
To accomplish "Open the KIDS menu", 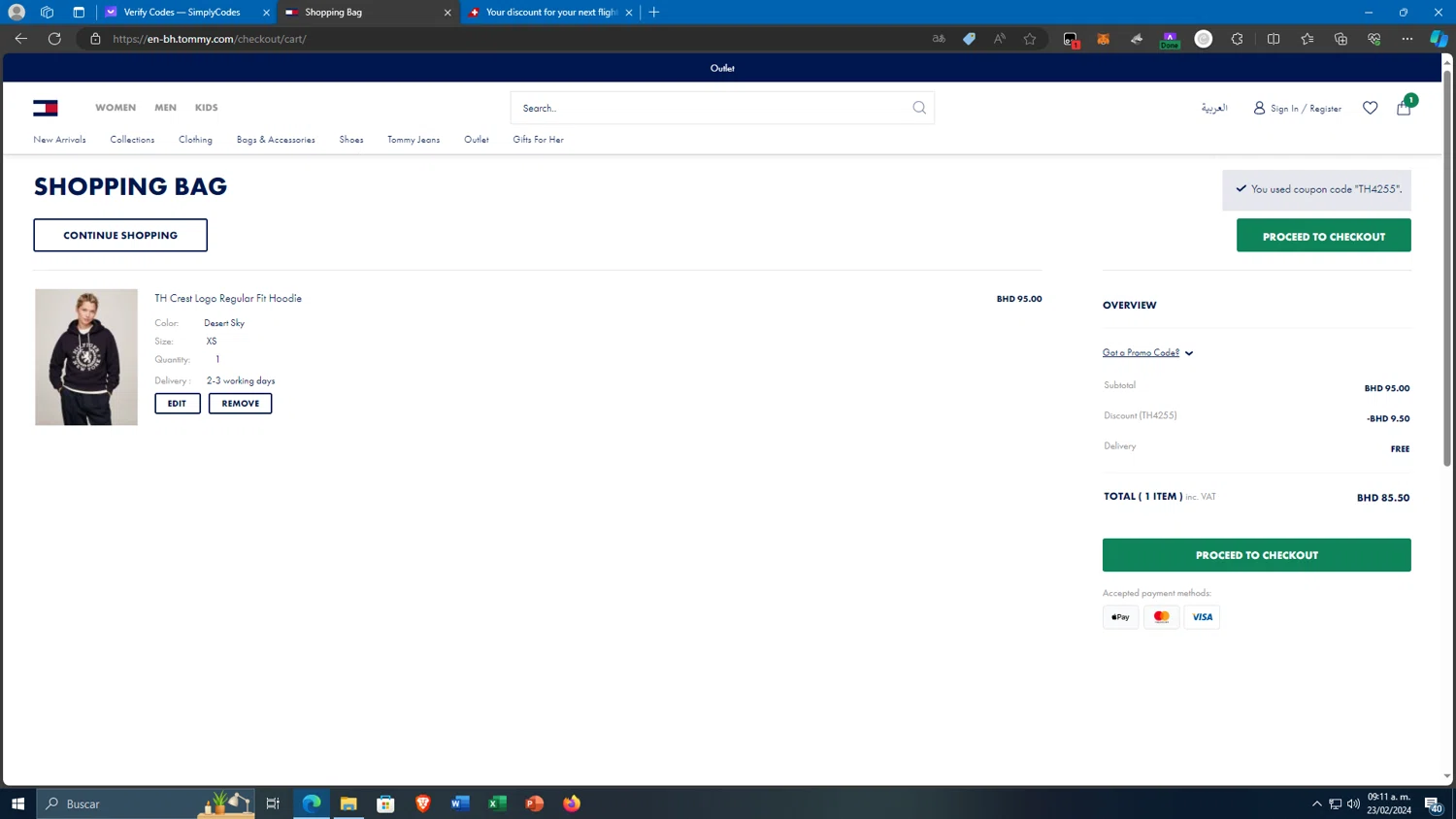I will pos(206,108).
